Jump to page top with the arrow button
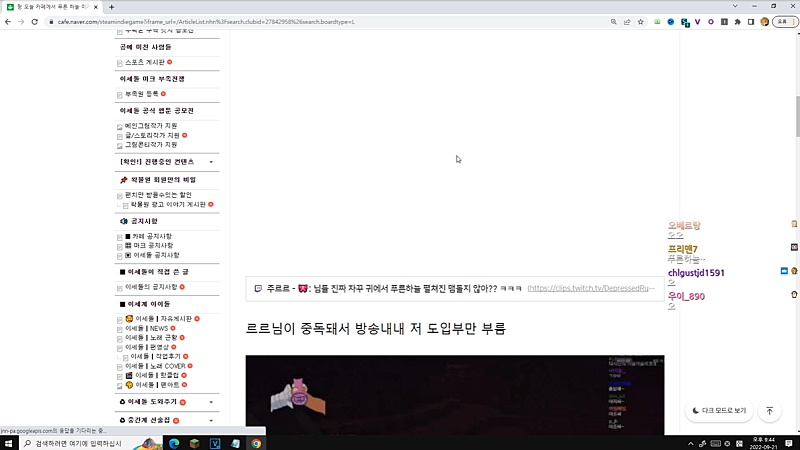Screen dimensions: 800x450 tap(770, 411)
